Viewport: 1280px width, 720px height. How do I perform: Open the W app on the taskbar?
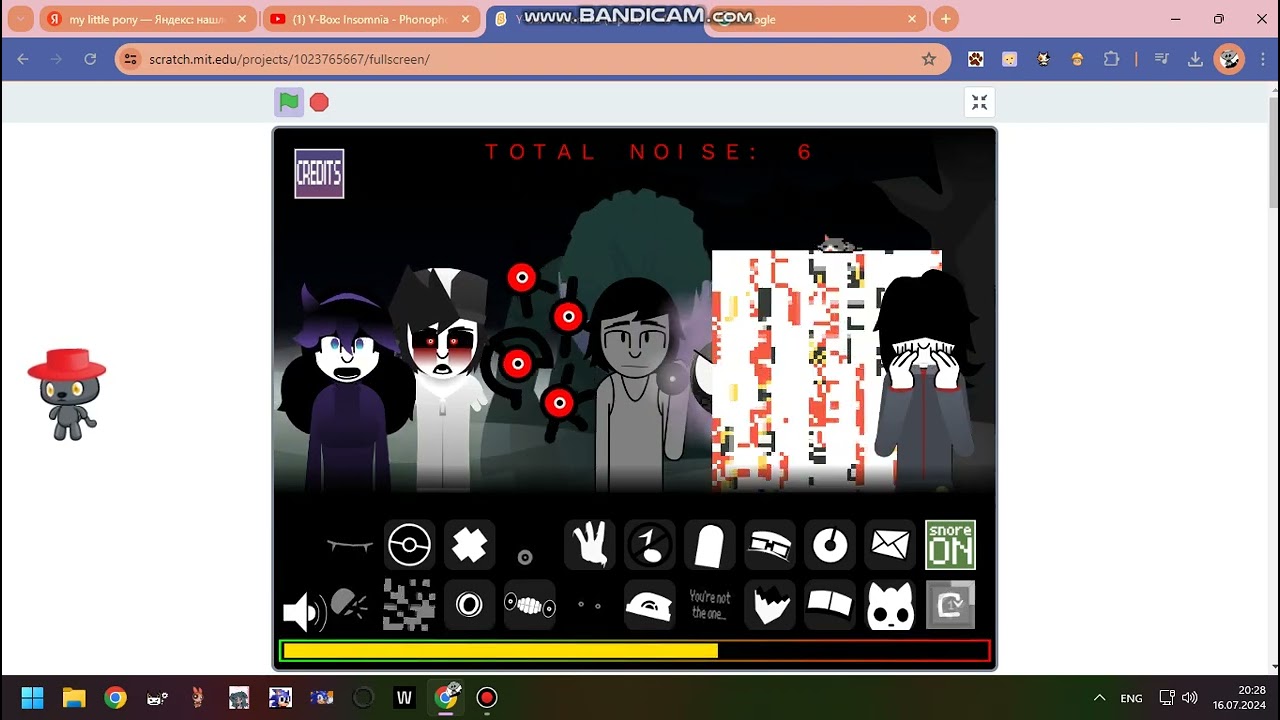click(404, 697)
